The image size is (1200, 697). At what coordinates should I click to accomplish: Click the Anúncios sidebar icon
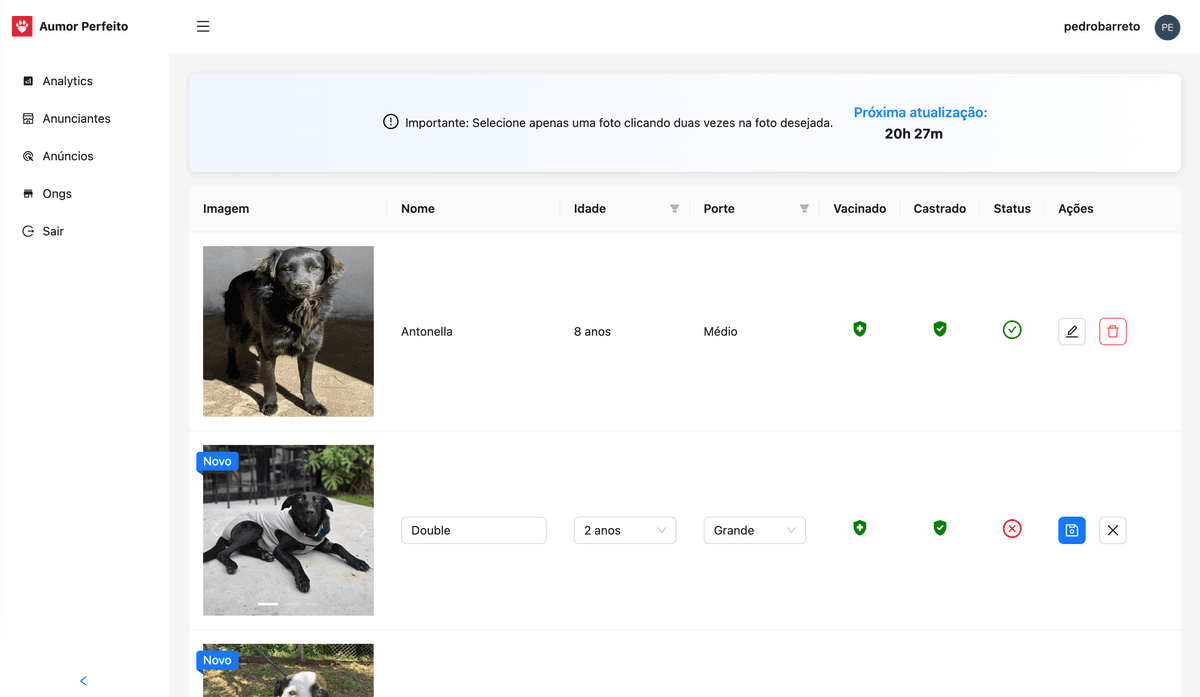[28, 156]
